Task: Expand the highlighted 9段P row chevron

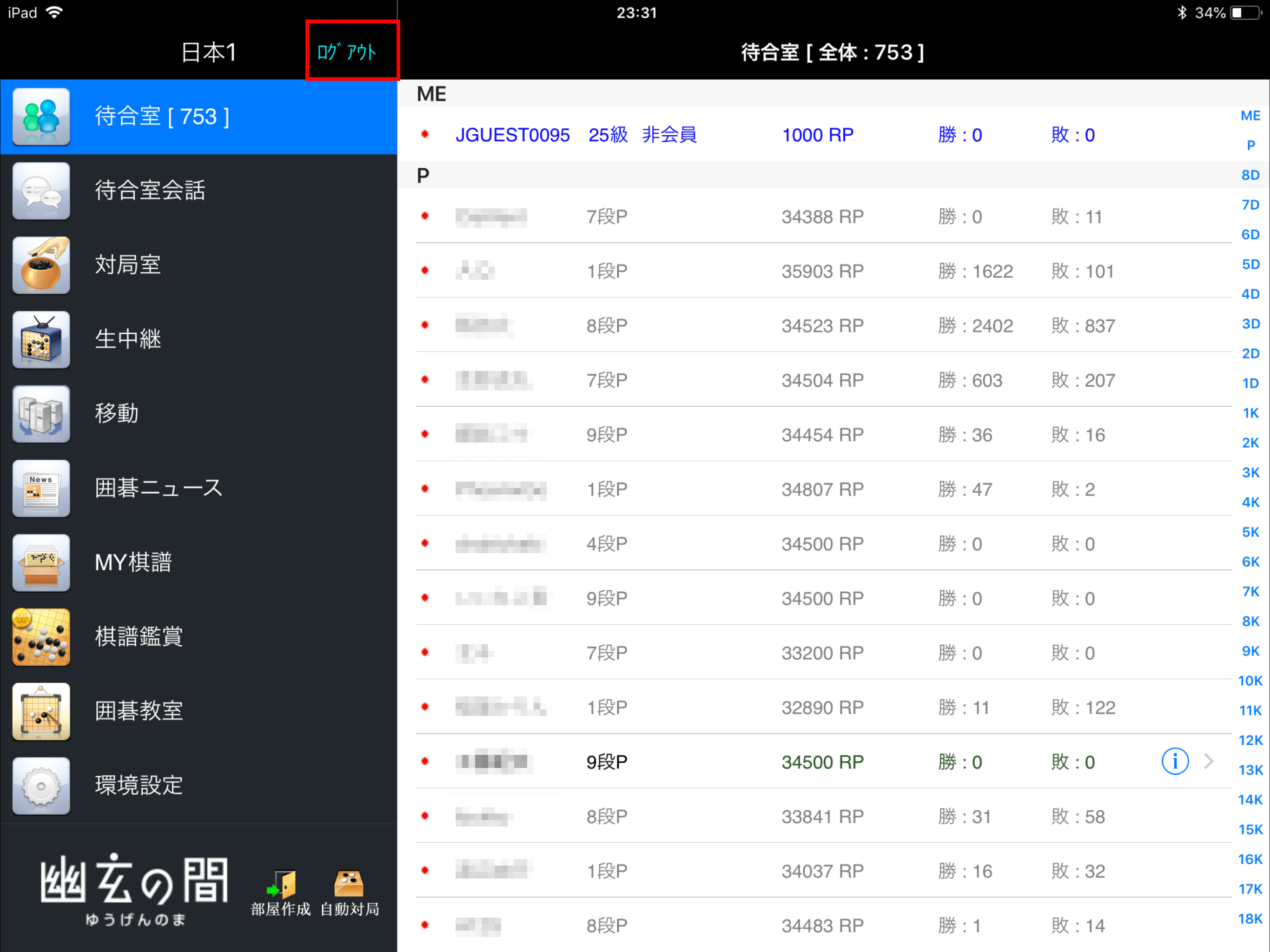Action: pos(1209,761)
